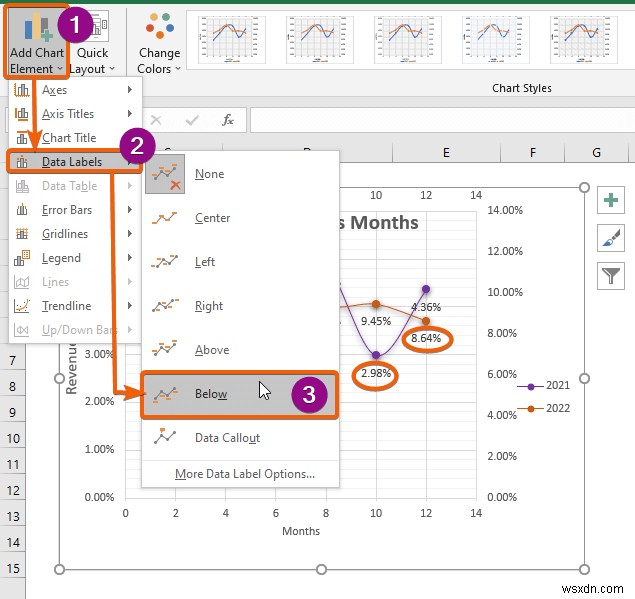Click the Axes menu icon

pos(21,90)
